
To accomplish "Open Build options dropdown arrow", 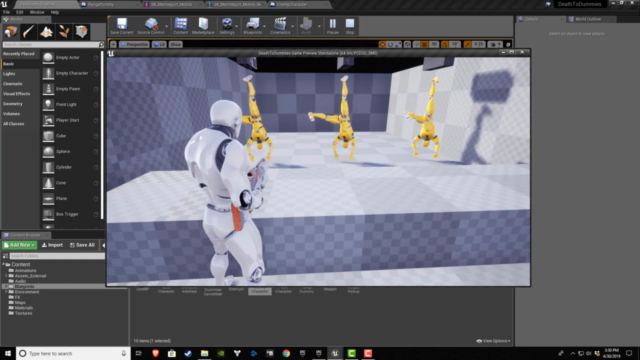I will (319, 26).
